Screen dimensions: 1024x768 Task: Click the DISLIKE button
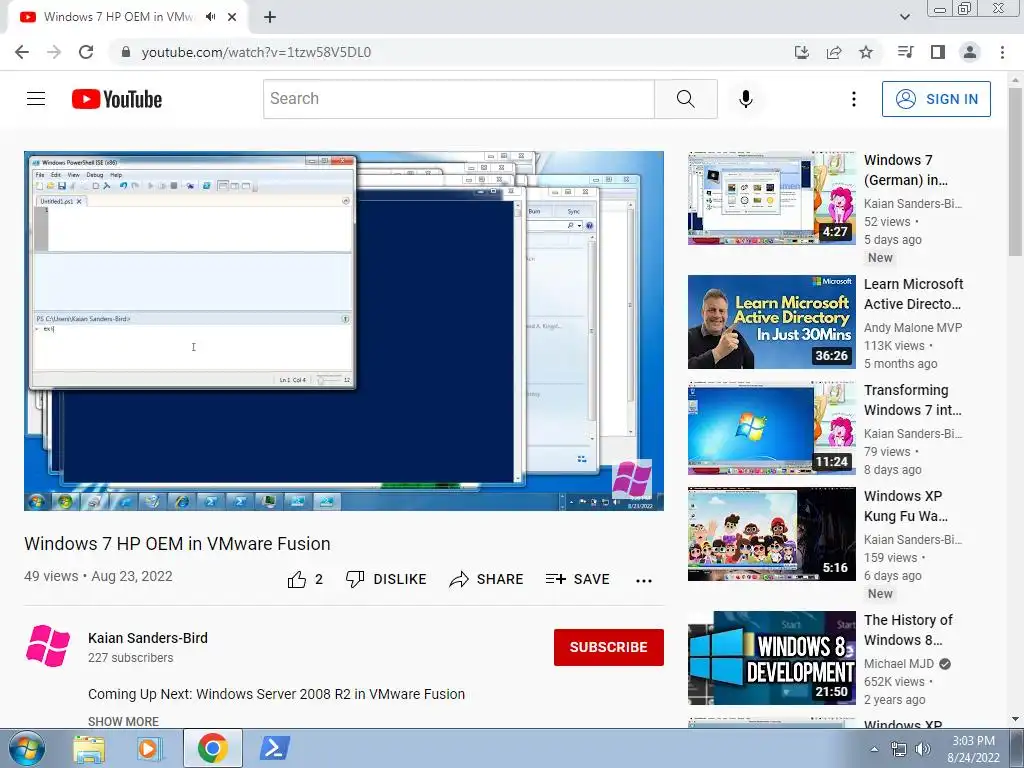[386, 579]
